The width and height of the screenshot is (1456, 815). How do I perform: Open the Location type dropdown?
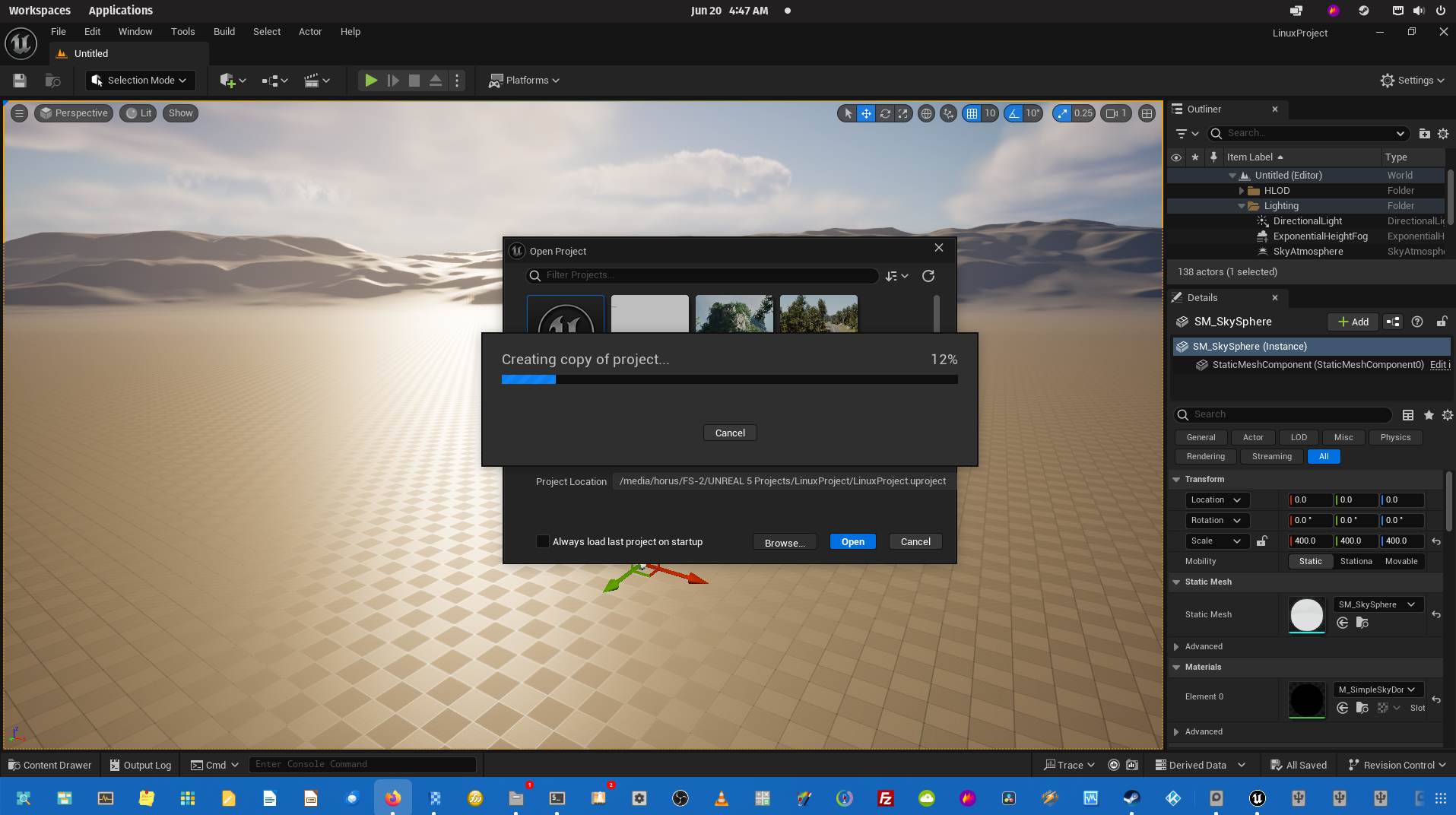[x=1217, y=500]
